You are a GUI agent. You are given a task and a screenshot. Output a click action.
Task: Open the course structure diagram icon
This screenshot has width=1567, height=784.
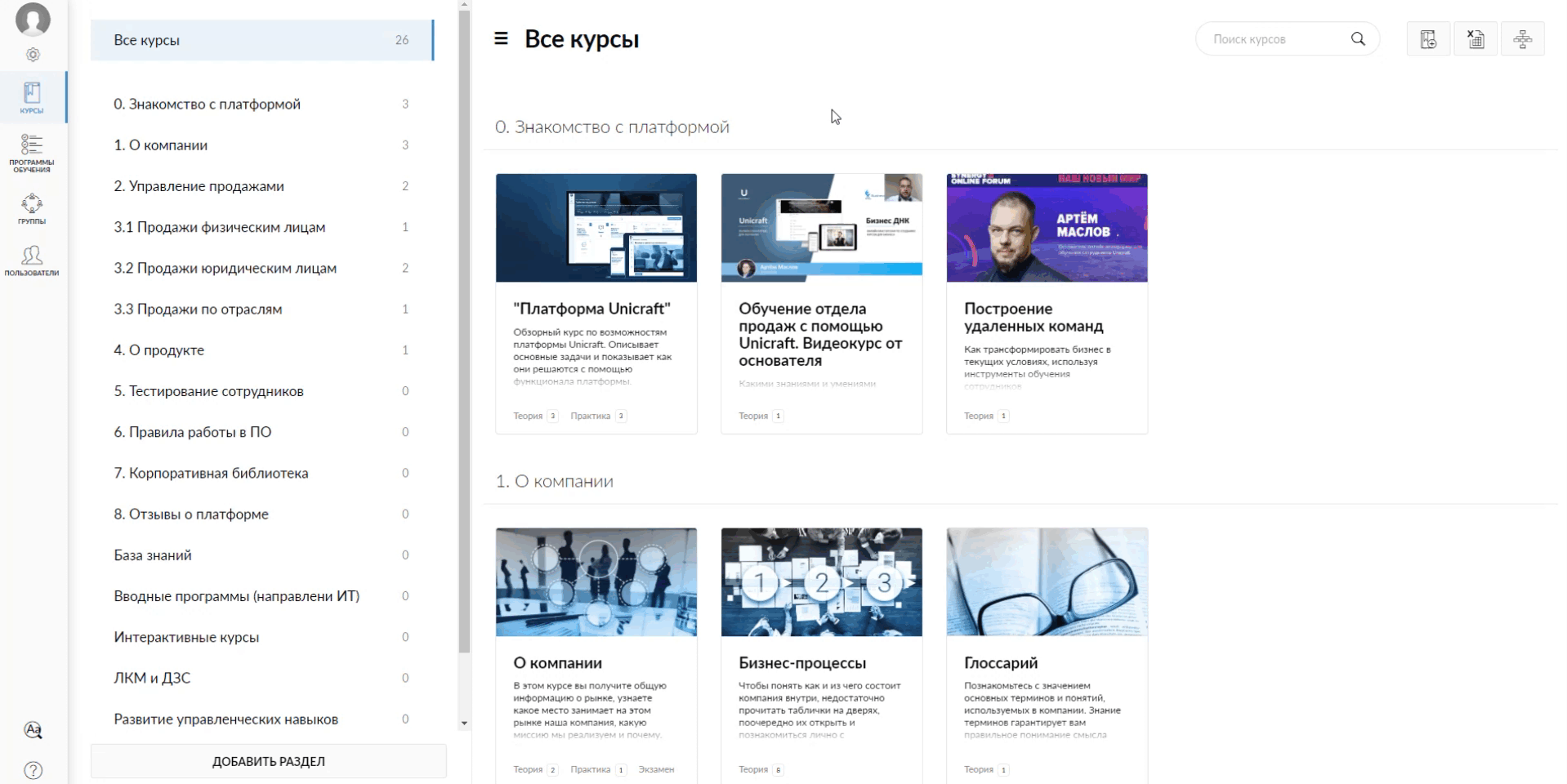tap(1523, 39)
